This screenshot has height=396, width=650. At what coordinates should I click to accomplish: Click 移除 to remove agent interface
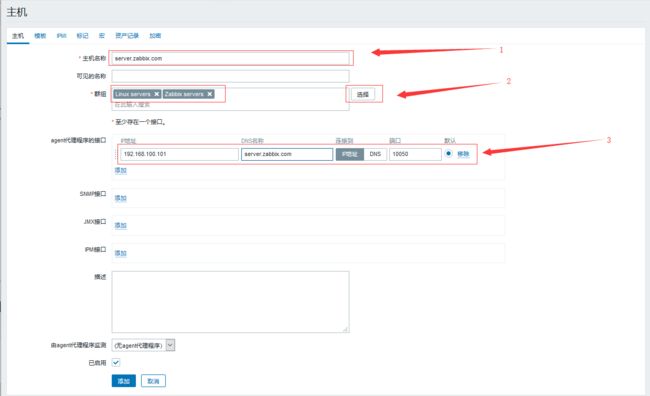pos(463,154)
